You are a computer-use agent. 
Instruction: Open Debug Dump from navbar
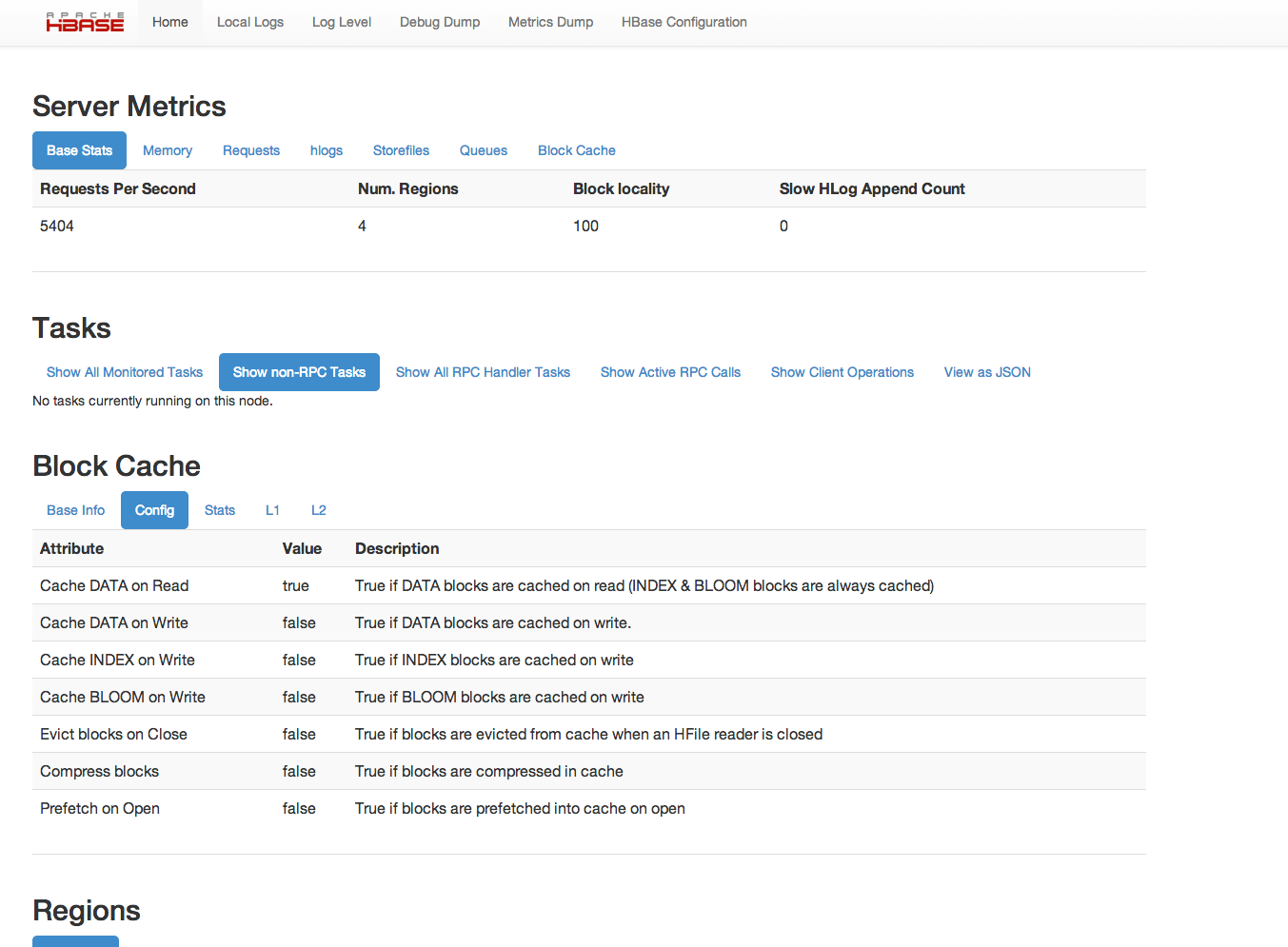pos(439,22)
